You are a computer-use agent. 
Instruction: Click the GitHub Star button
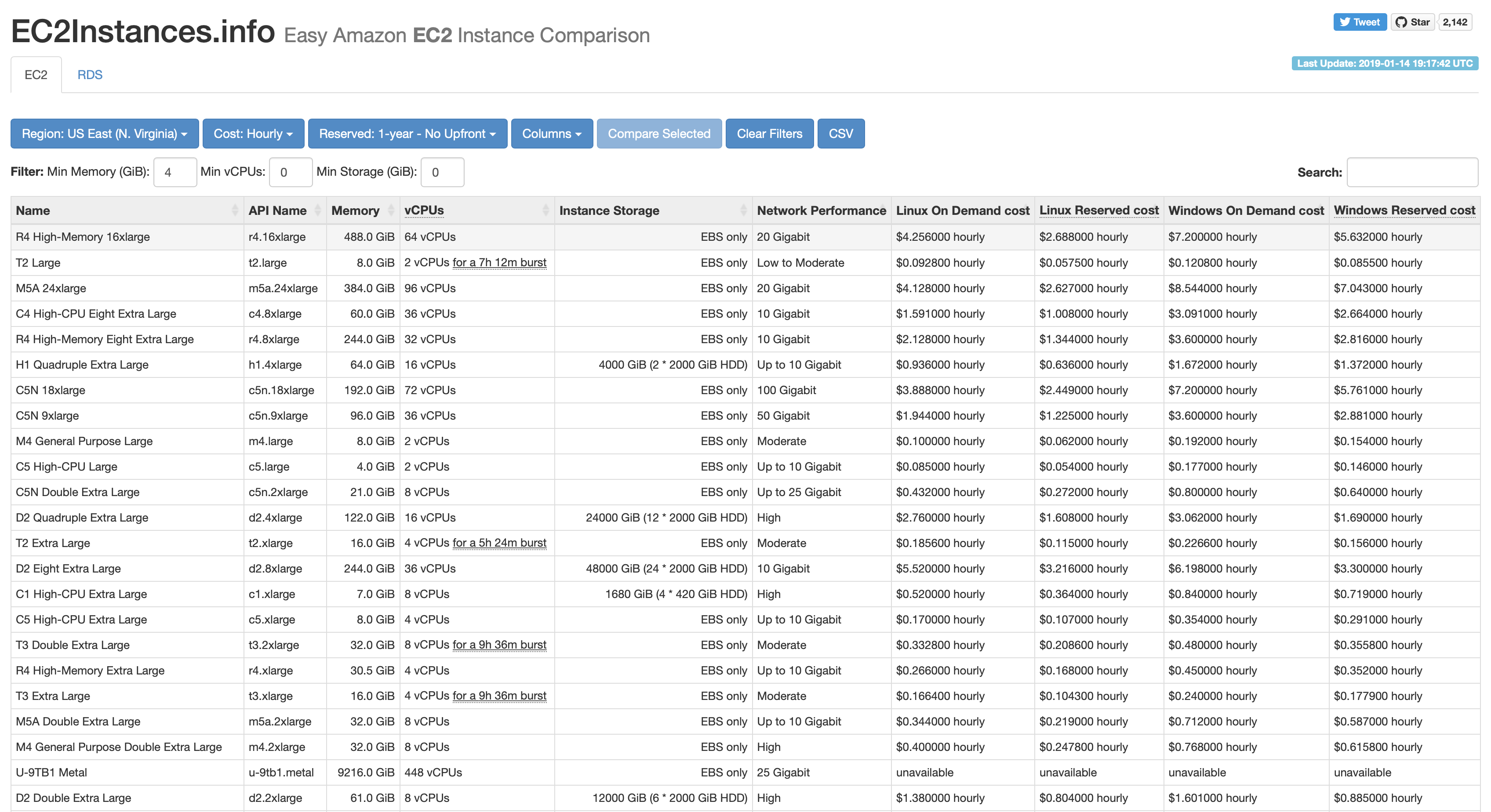[x=1412, y=22]
